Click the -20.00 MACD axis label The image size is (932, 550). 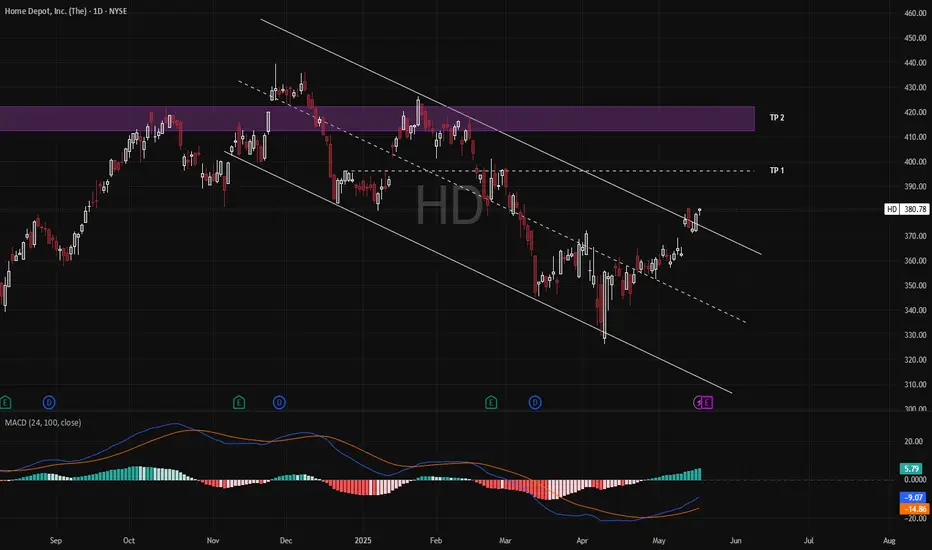click(x=914, y=518)
